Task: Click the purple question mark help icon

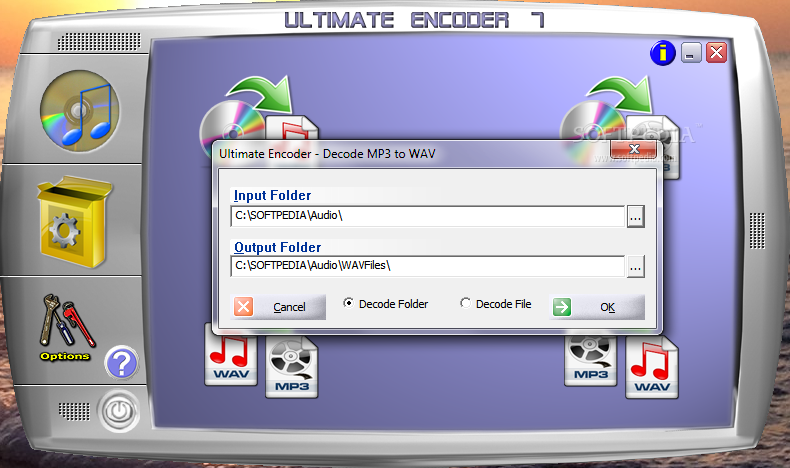Action: 121,363
